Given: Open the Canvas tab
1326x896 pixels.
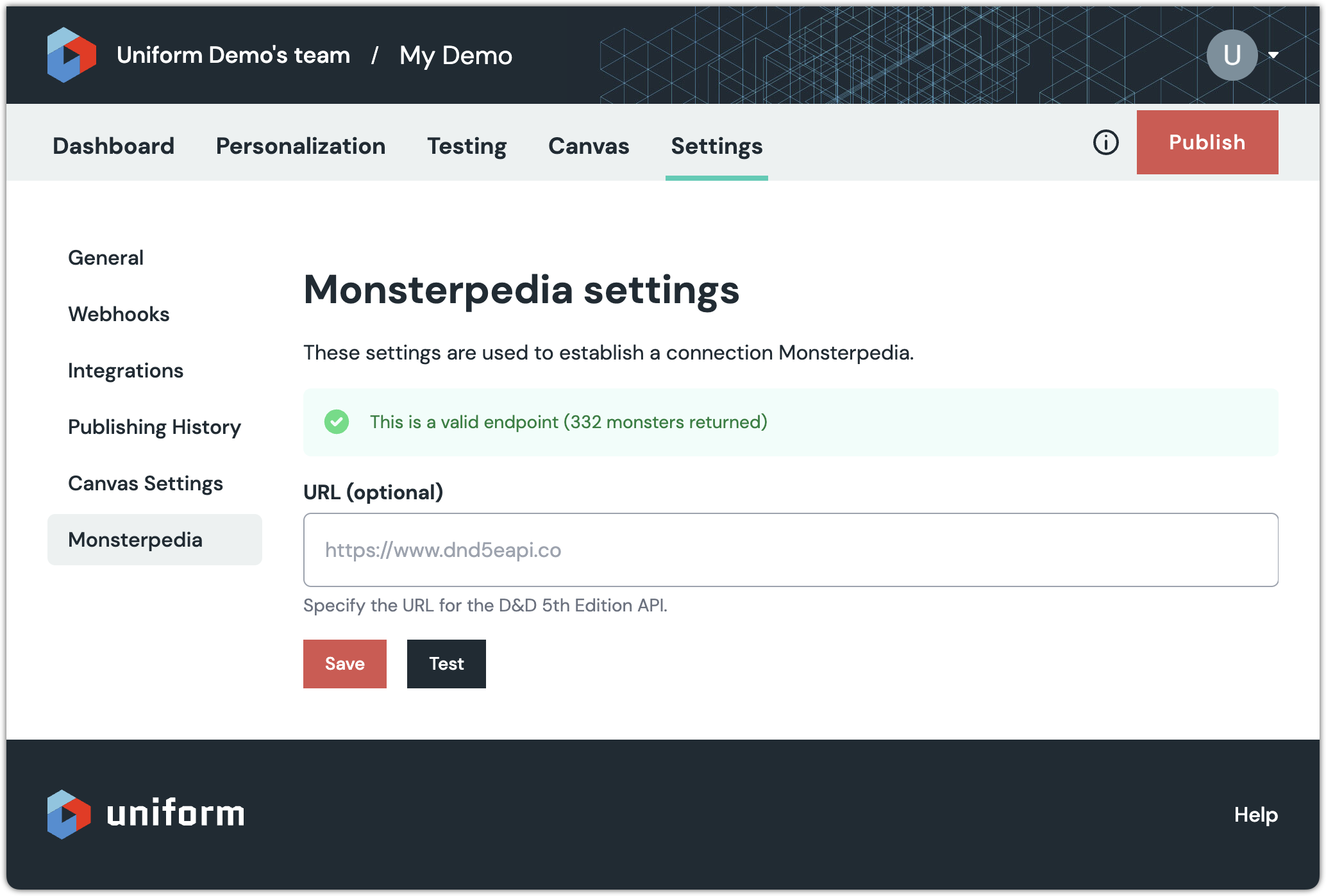Looking at the screenshot, I should pos(589,146).
